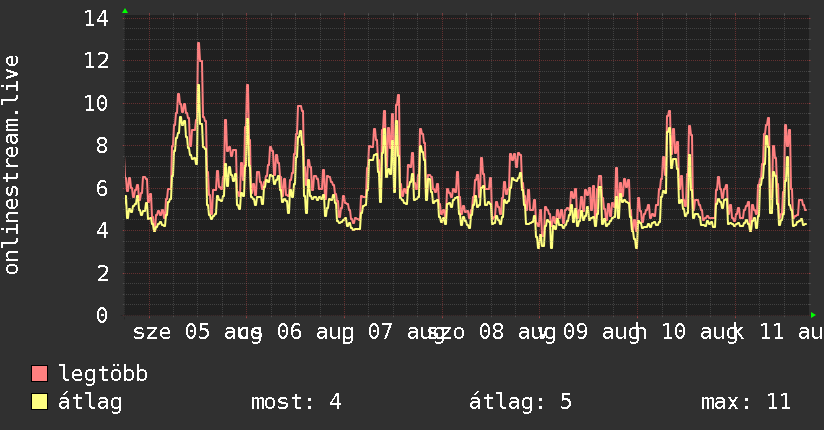Click the 'most: 4' current value
Viewport: 824px width, 430px height.
(296, 402)
